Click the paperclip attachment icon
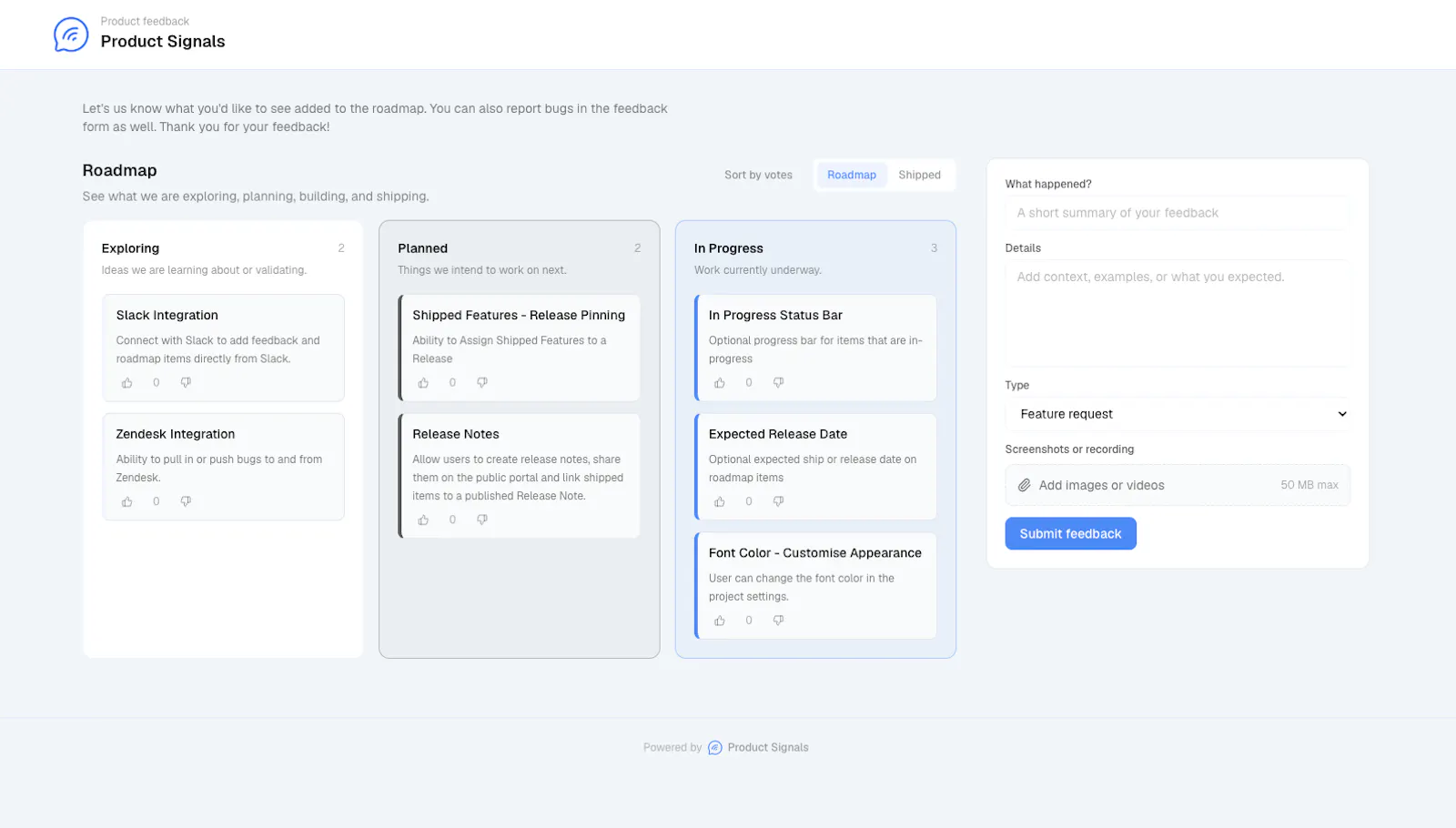 pyautogui.click(x=1025, y=486)
